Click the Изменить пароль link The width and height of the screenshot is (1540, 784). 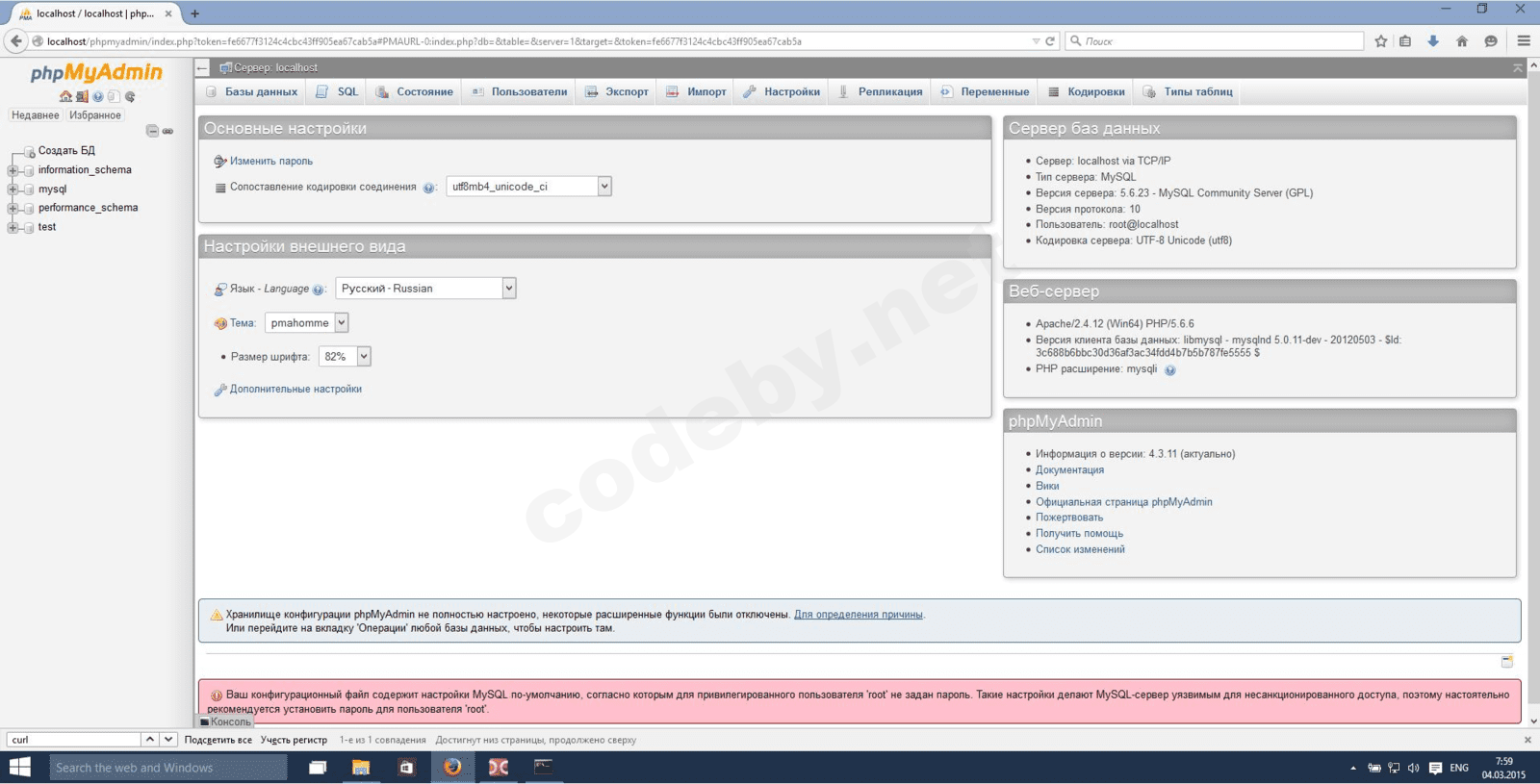(x=270, y=162)
